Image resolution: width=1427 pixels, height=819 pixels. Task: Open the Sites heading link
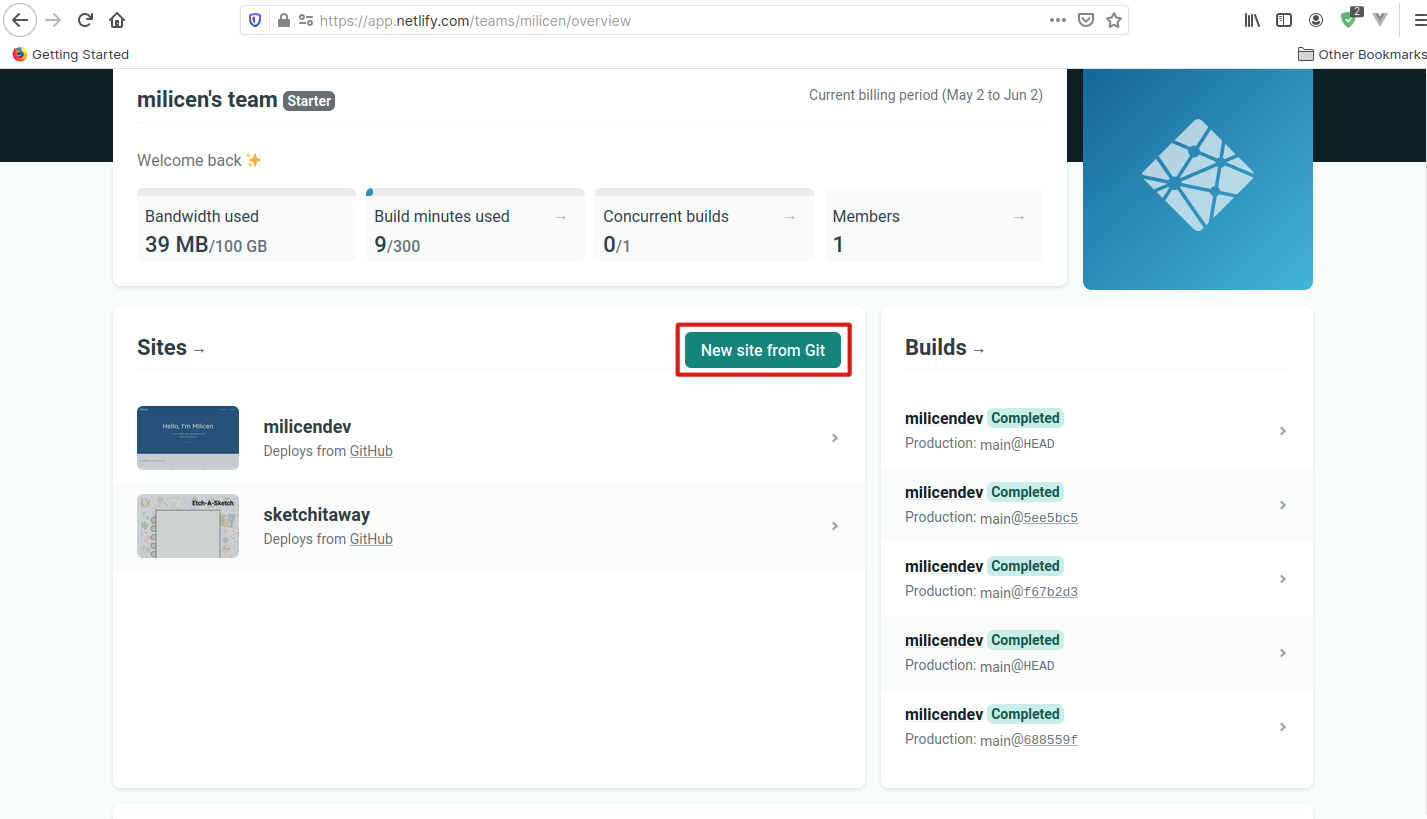[x=171, y=348]
